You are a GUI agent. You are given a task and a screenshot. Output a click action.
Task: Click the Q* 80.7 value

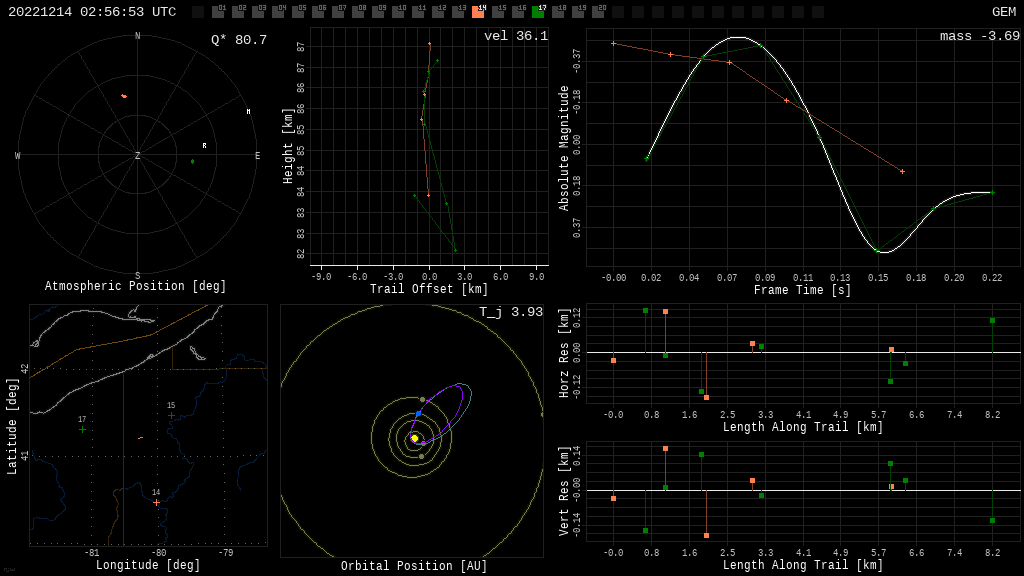click(x=238, y=40)
